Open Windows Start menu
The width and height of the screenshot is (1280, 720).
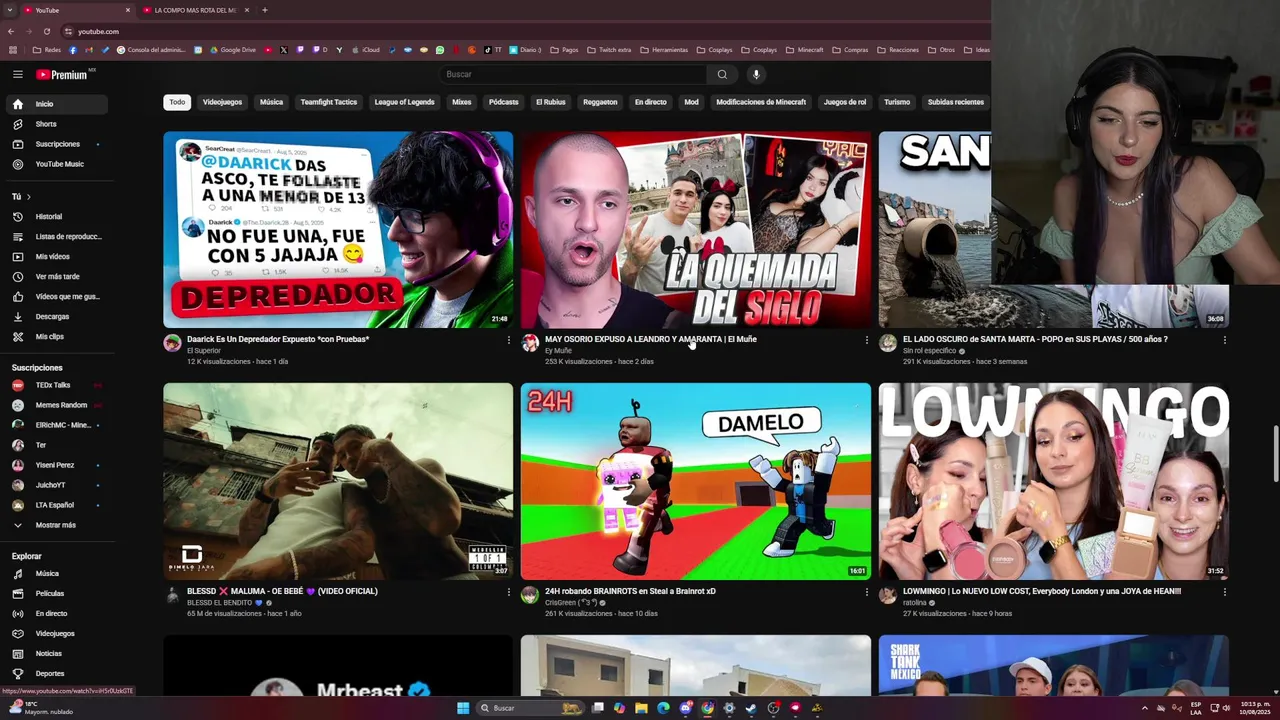[463, 708]
